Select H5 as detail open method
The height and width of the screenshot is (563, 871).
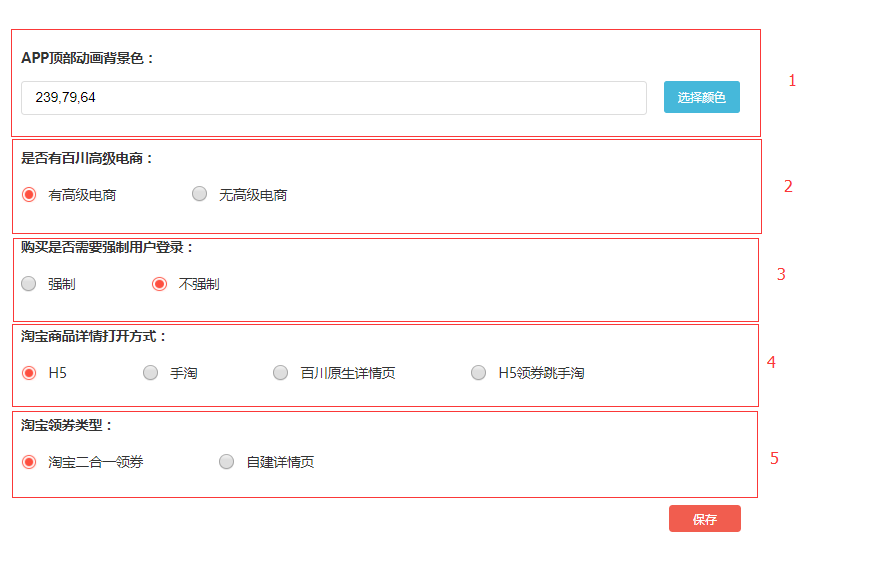(29, 373)
